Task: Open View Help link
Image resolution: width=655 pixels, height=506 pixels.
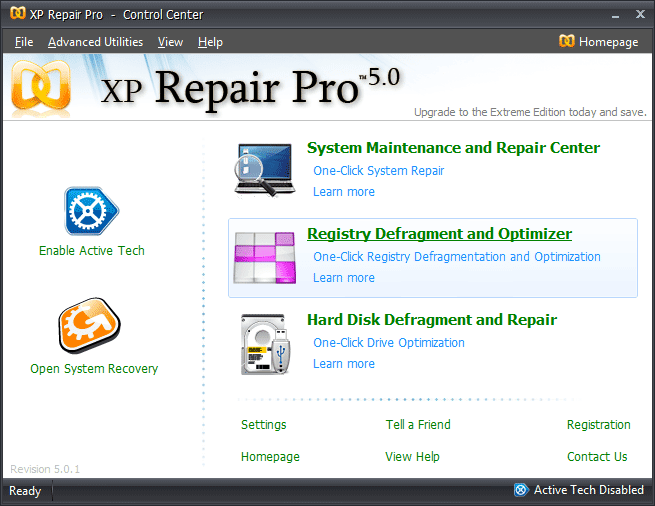Action: click(412, 457)
